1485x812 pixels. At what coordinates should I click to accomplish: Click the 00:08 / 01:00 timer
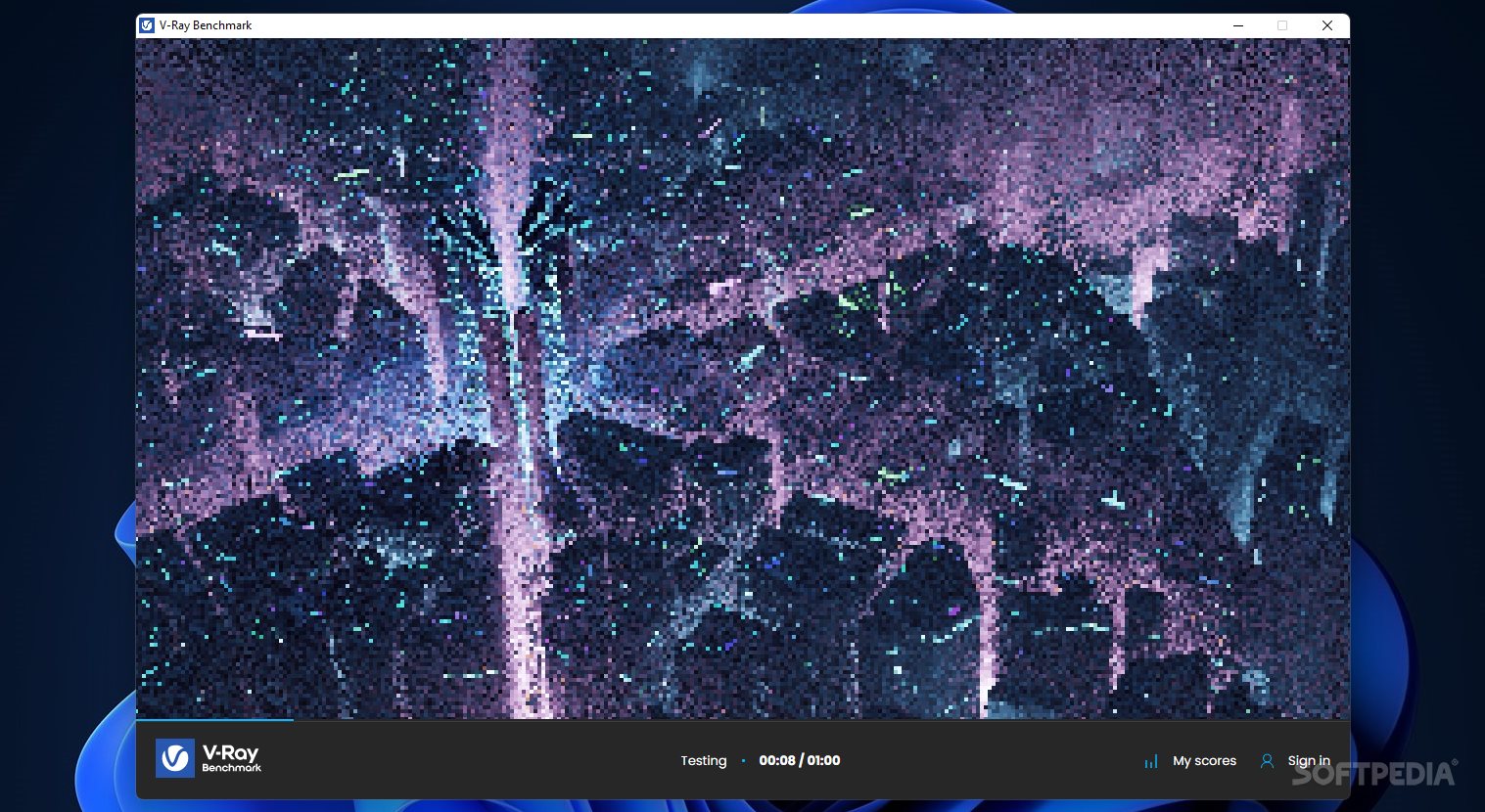[800, 761]
